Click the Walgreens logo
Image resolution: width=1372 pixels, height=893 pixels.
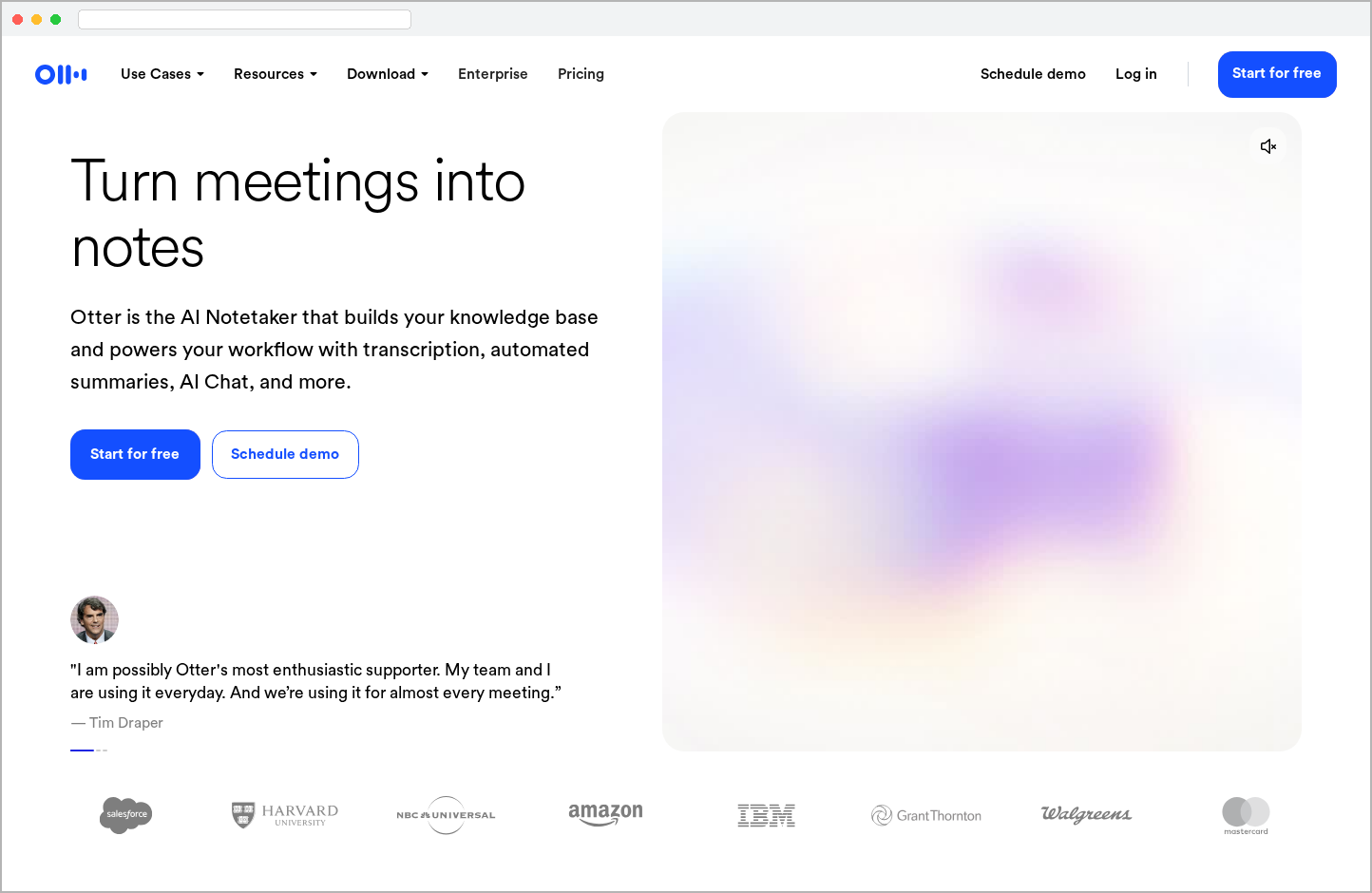1086,814
